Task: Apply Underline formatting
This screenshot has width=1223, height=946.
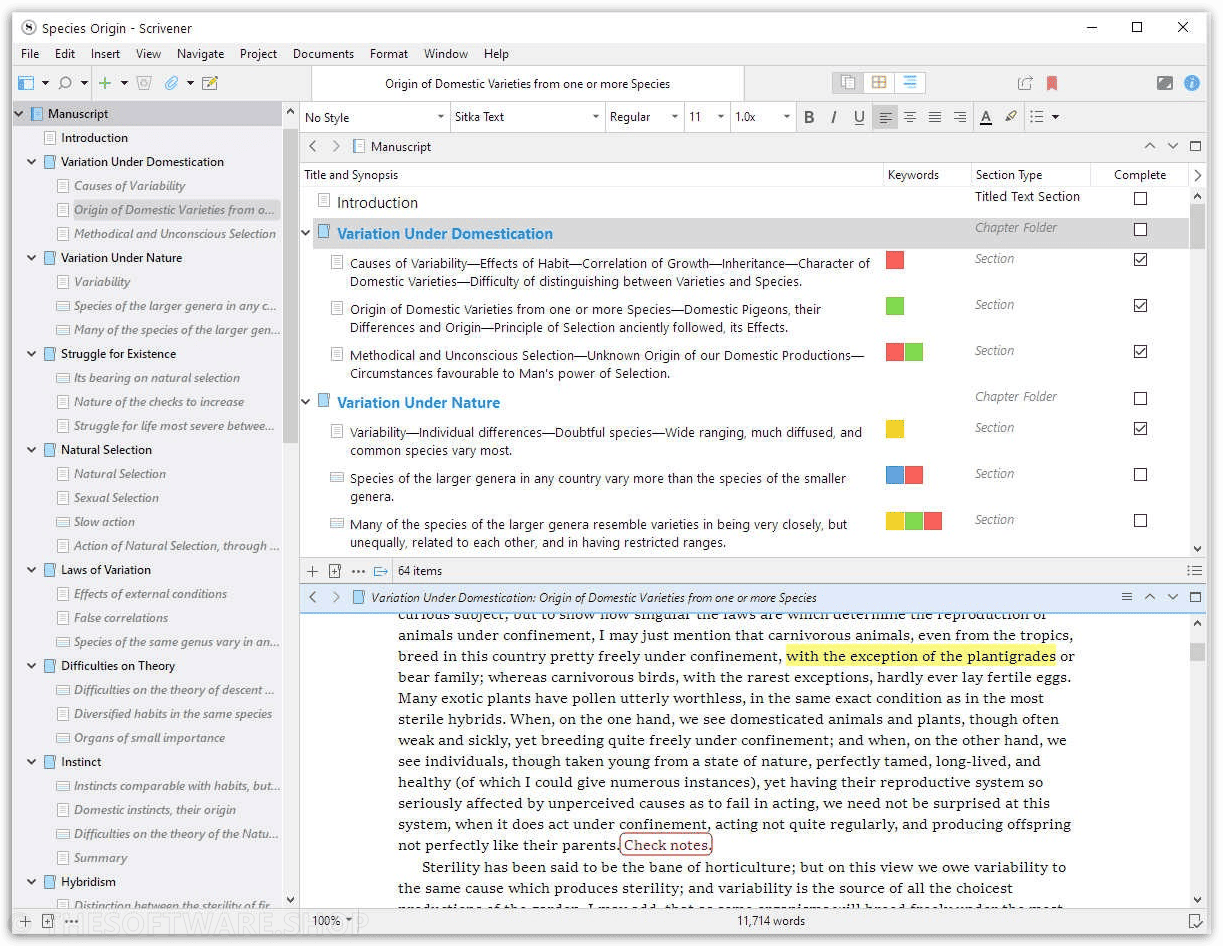Action: tap(858, 117)
